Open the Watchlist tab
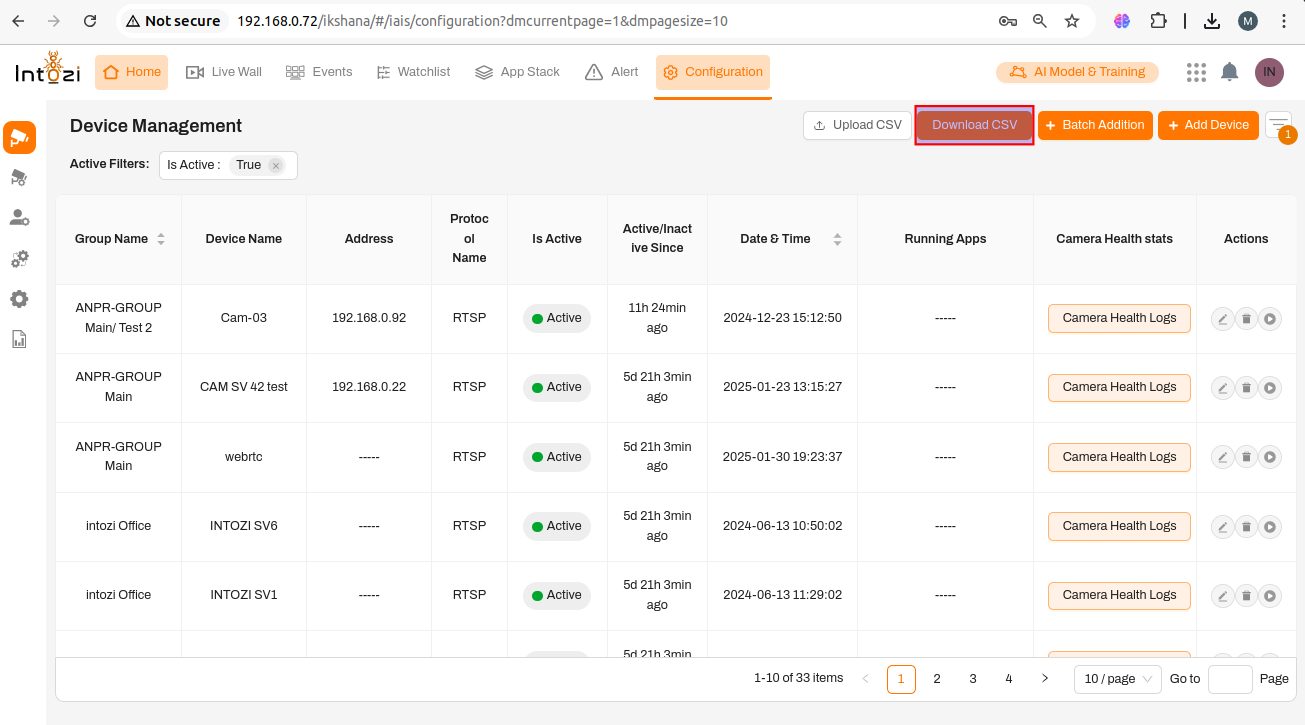Viewport: 1305px width, 725px height. pos(413,72)
